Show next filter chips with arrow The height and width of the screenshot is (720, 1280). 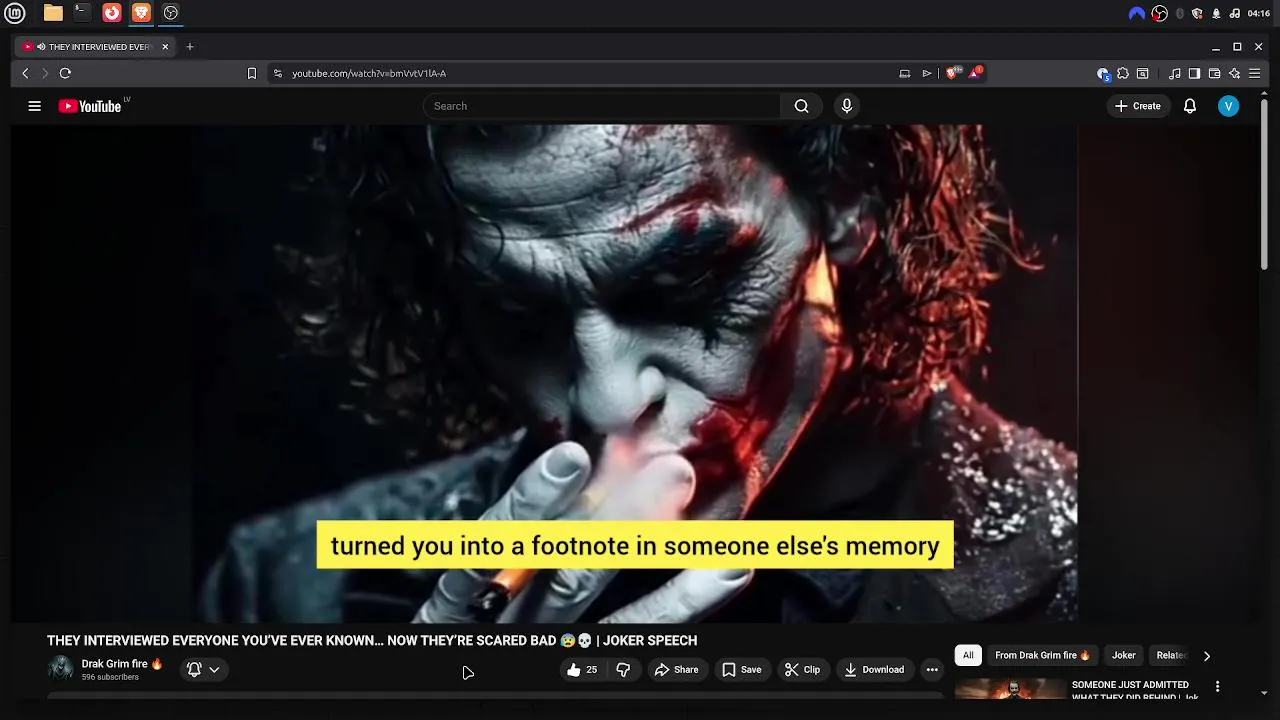1207,656
